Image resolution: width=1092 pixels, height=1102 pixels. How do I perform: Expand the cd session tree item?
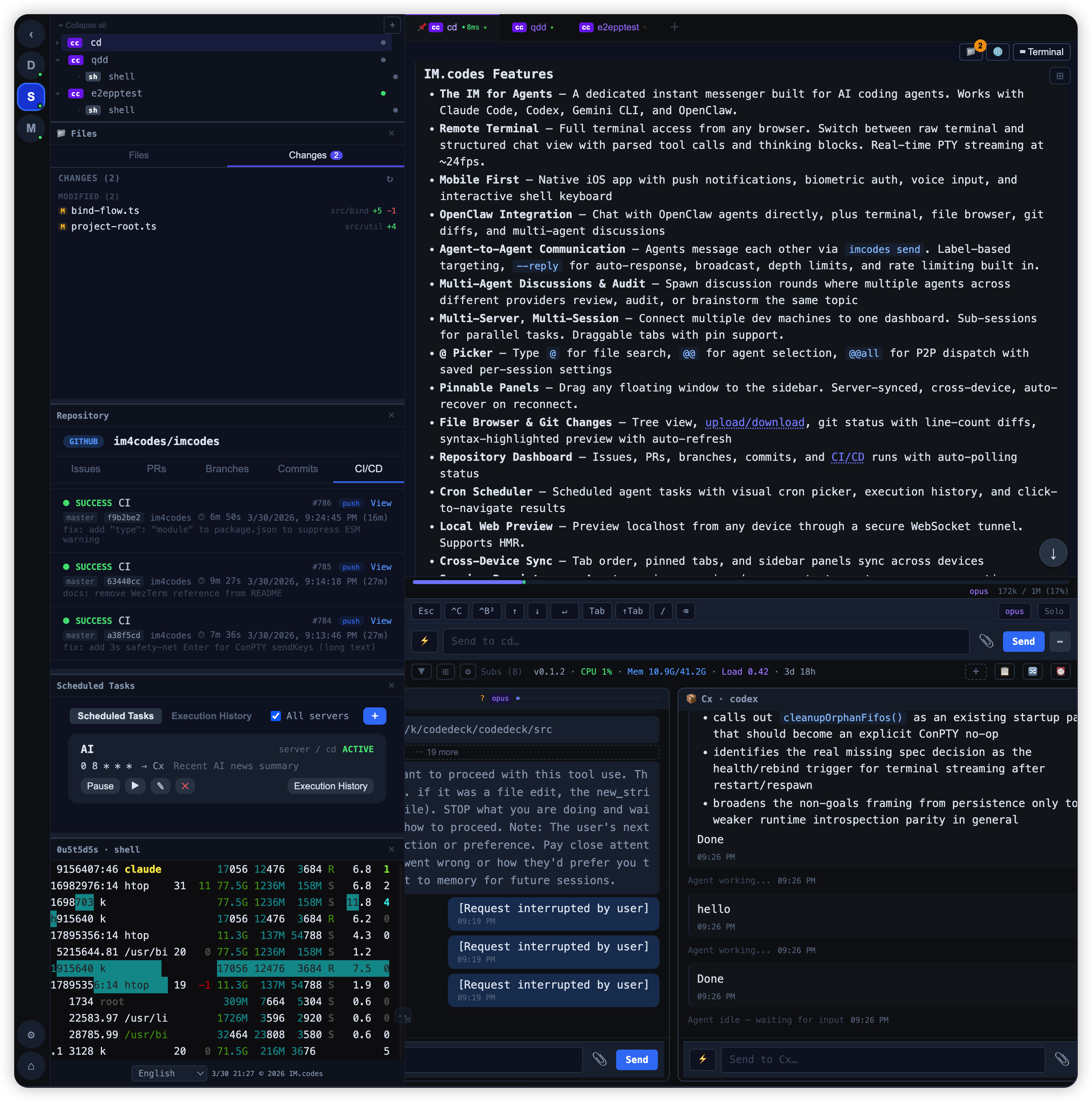click(x=58, y=43)
